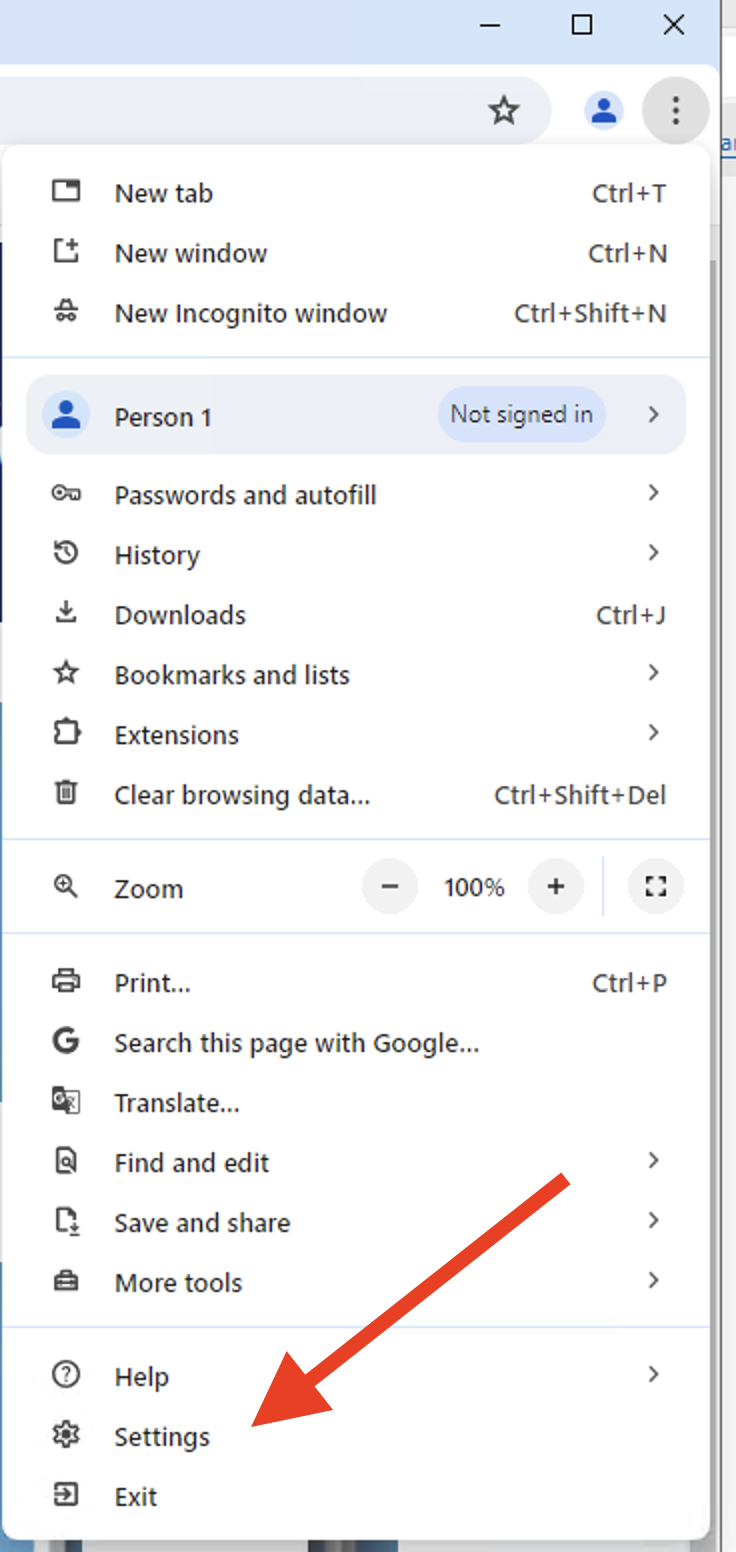Click the Settings gear icon
The width and height of the screenshot is (736, 1552).
66,1436
